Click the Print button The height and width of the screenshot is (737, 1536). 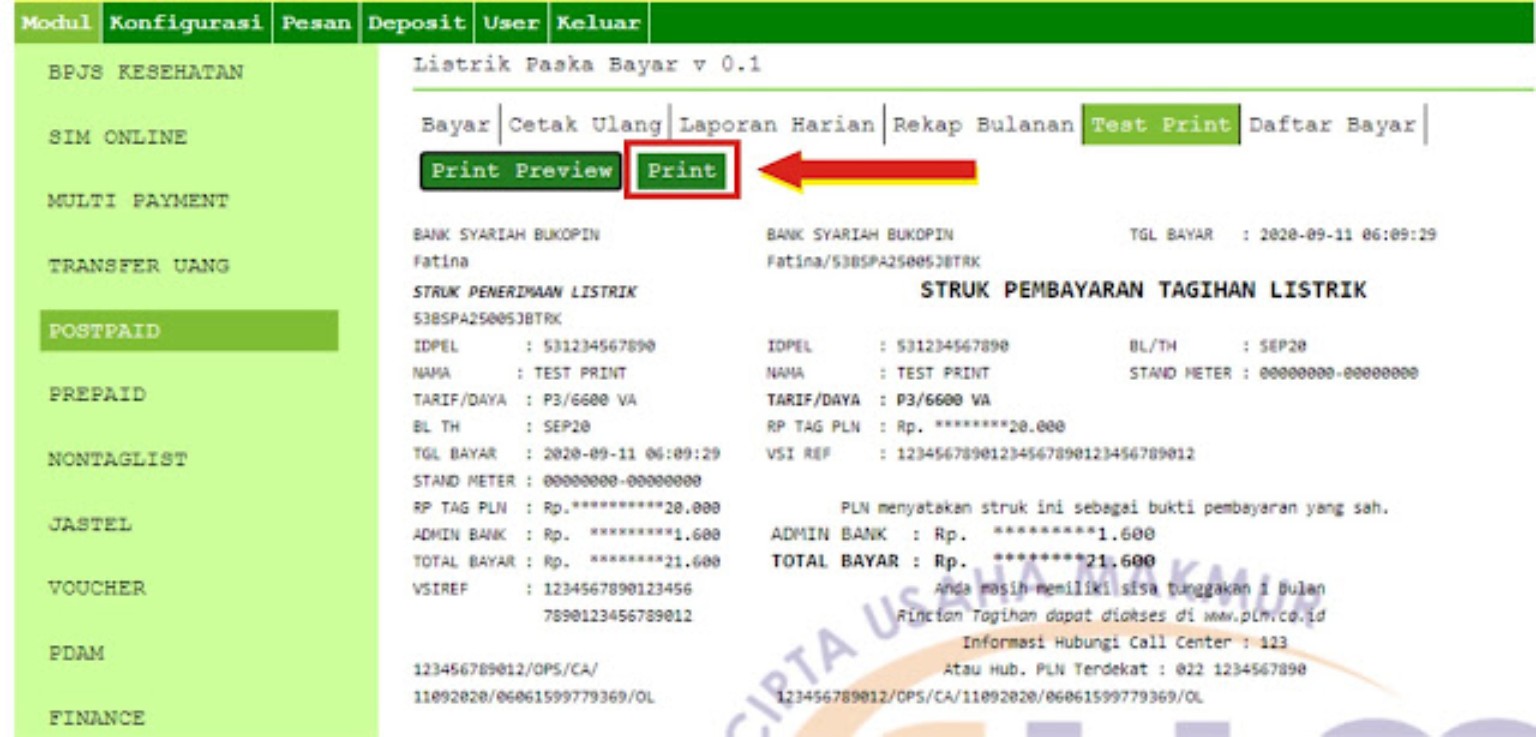[682, 171]
